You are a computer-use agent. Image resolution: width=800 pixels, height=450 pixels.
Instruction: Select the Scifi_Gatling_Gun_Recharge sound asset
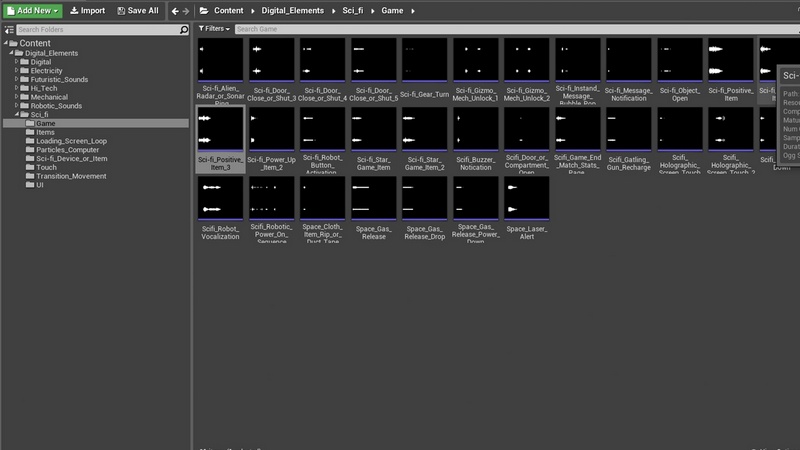[x=628, y=131]
